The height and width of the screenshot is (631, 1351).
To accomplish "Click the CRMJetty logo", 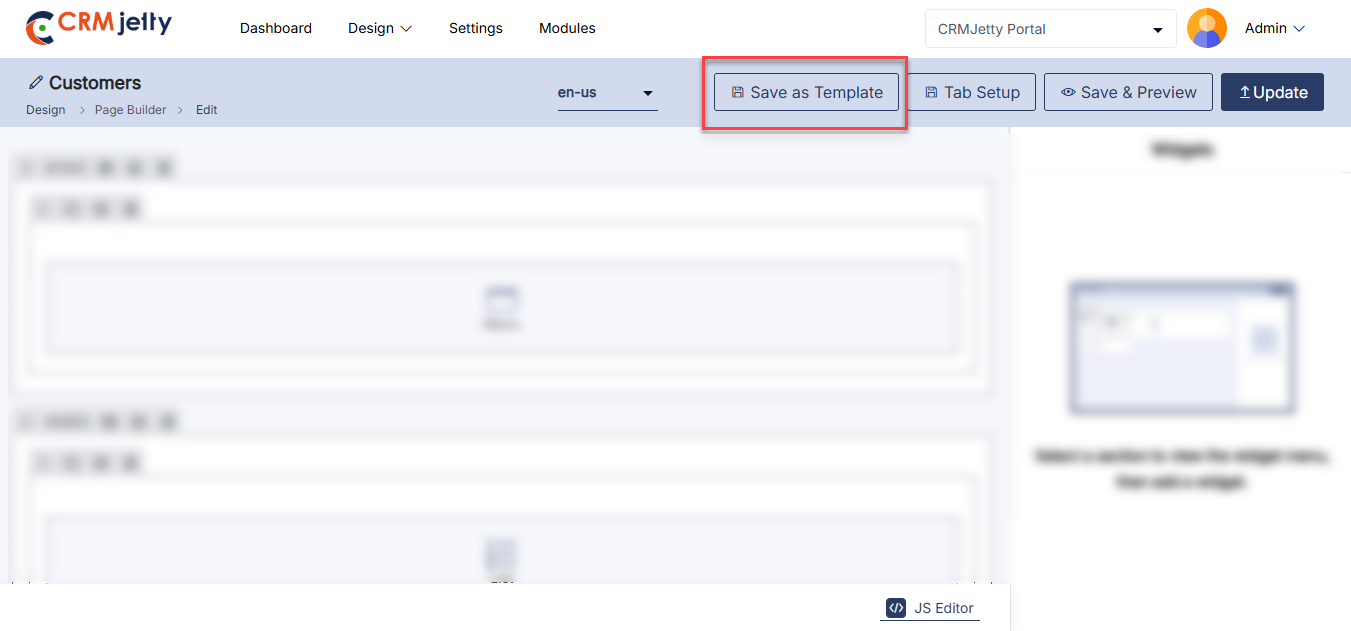I will [x=98, y=27].
